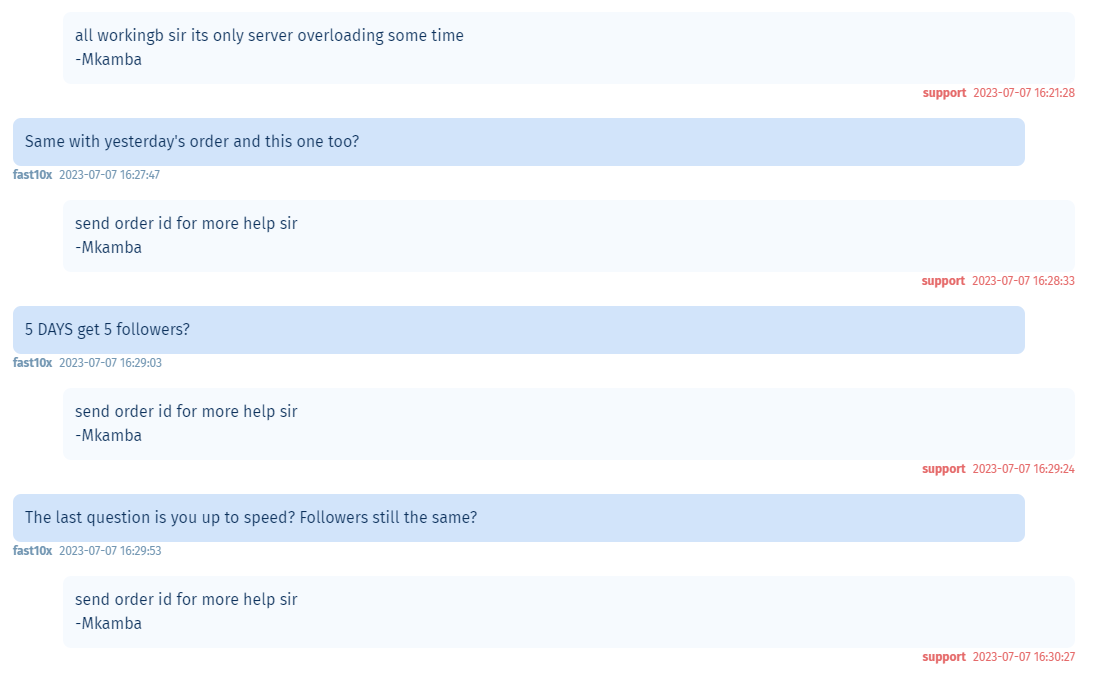Select the timestamp 2023-07-07 16:21:28
This screenshot has height=679, width=1093.
tap(1024, 93)
